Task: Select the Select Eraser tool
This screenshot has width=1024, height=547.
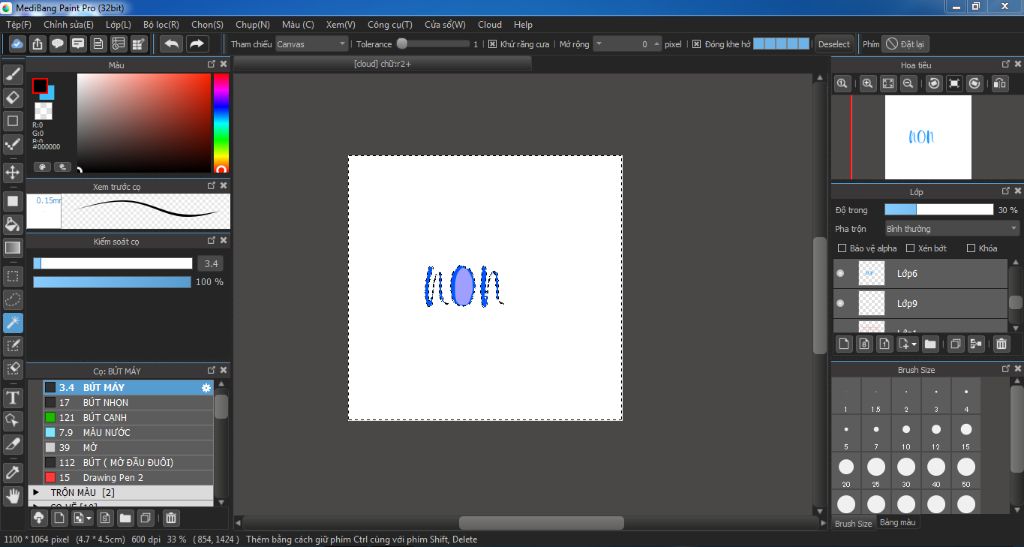Action: pyautogui.click(x=12, y=369)
